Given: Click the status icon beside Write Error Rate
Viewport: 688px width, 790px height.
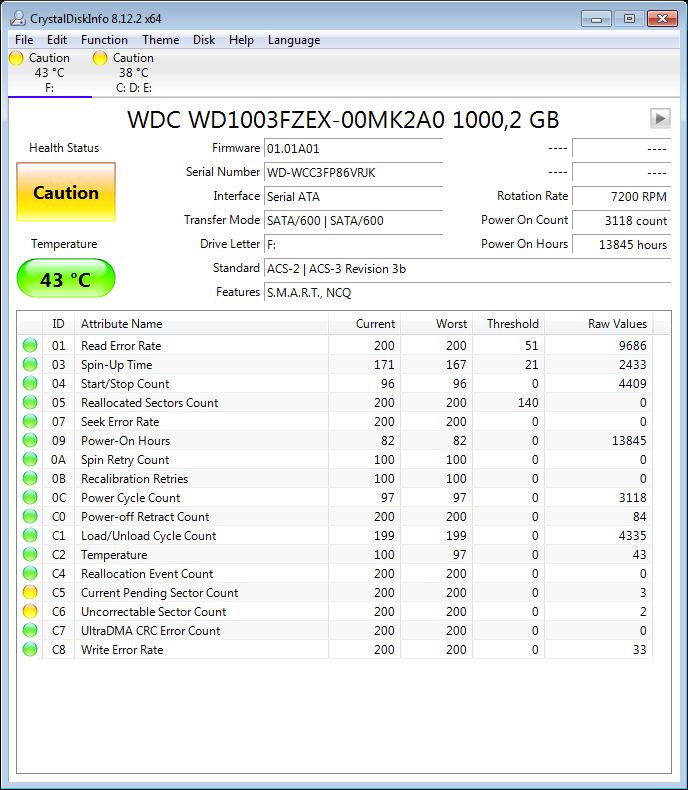Looking at the screenshot, I should [x=30, y=650].
